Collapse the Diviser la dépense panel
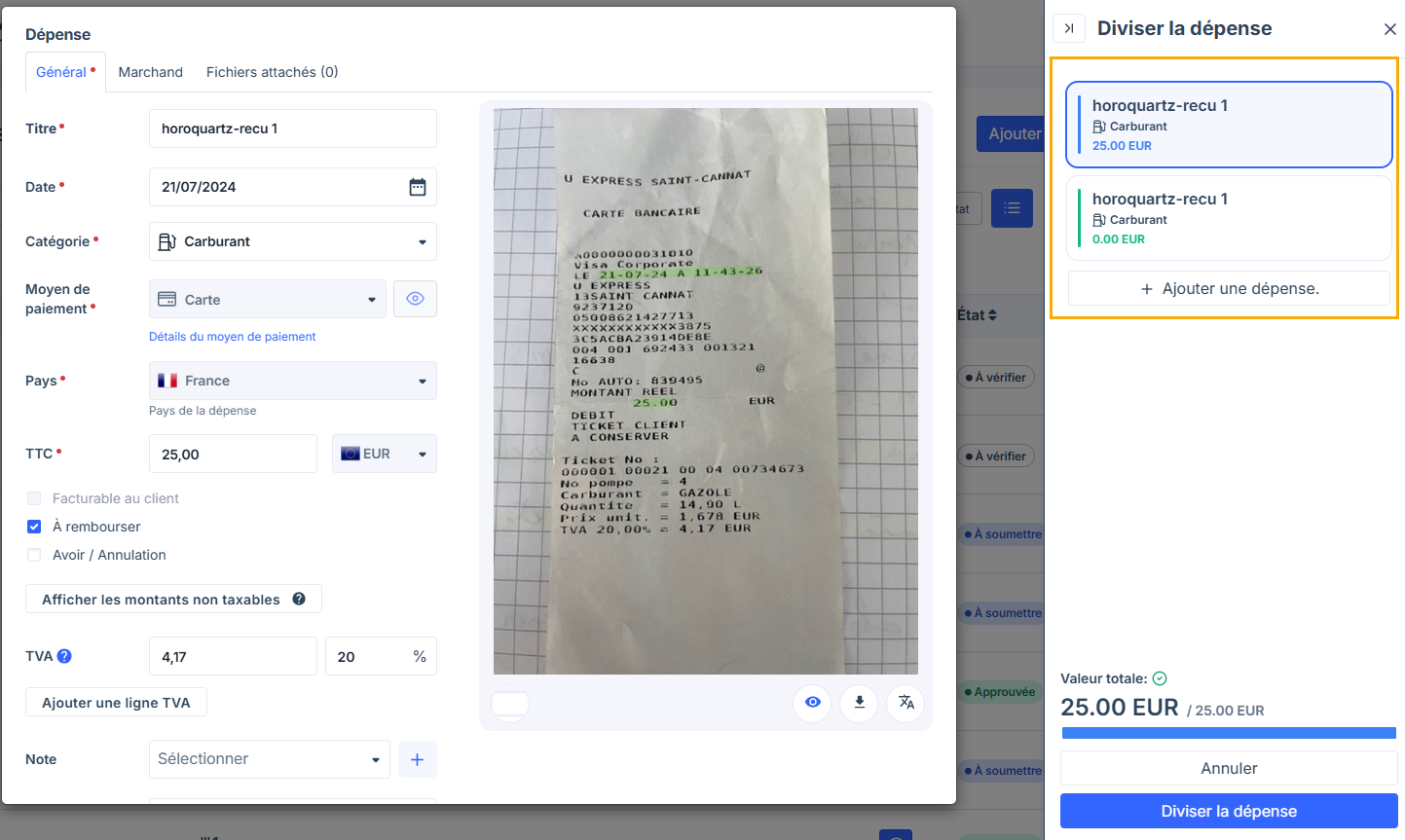1405x840 pixels. pyautogui.click(x=1069, y=28)
